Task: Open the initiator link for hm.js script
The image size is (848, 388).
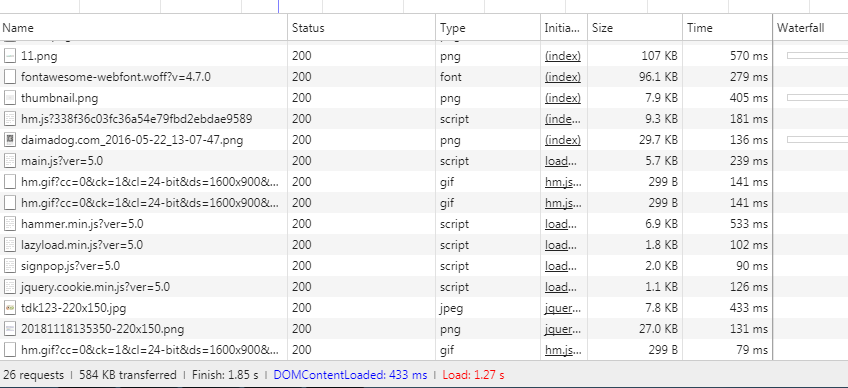Action: 563,119
